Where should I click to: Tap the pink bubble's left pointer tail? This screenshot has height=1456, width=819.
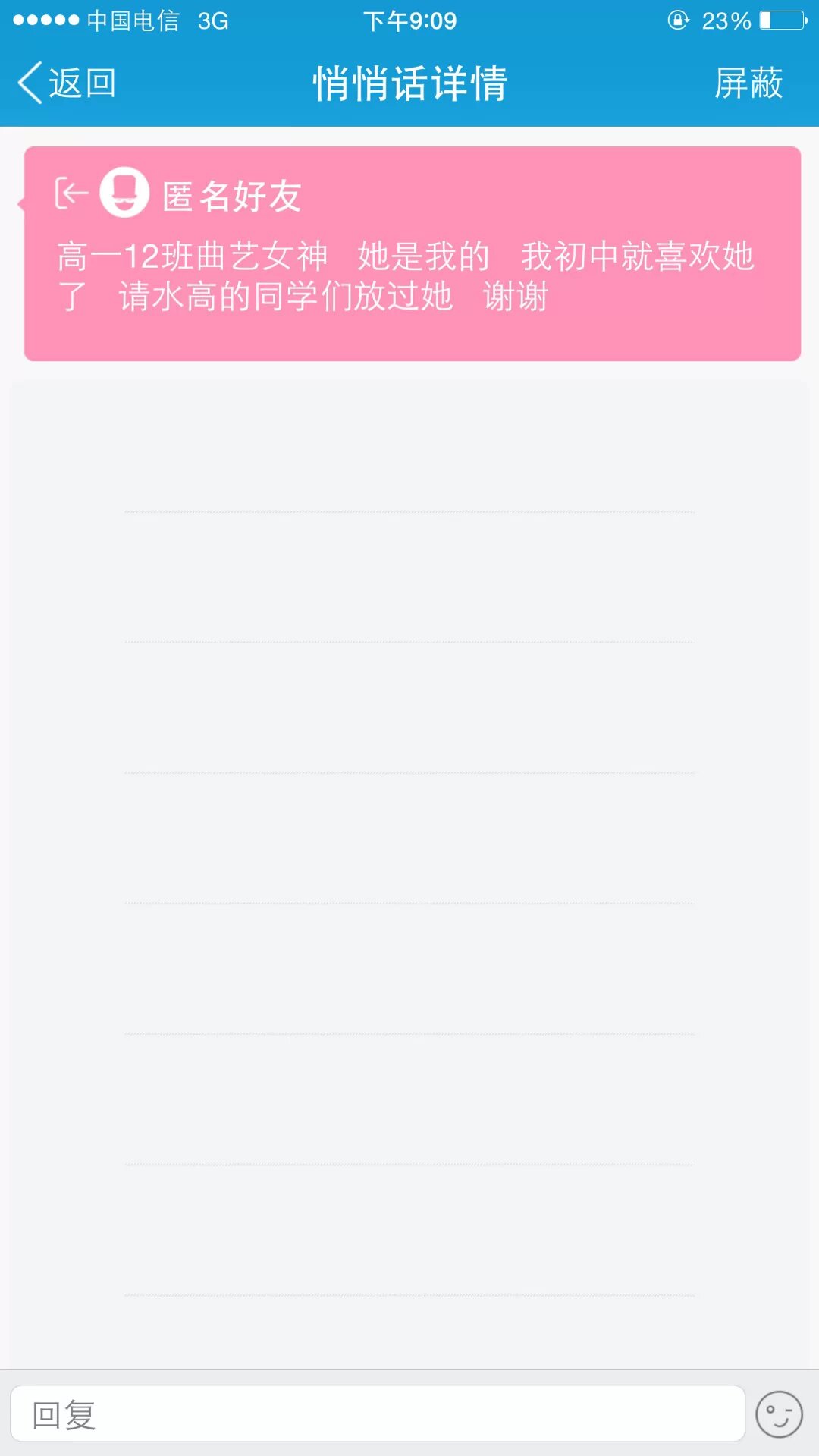(21, 203)
